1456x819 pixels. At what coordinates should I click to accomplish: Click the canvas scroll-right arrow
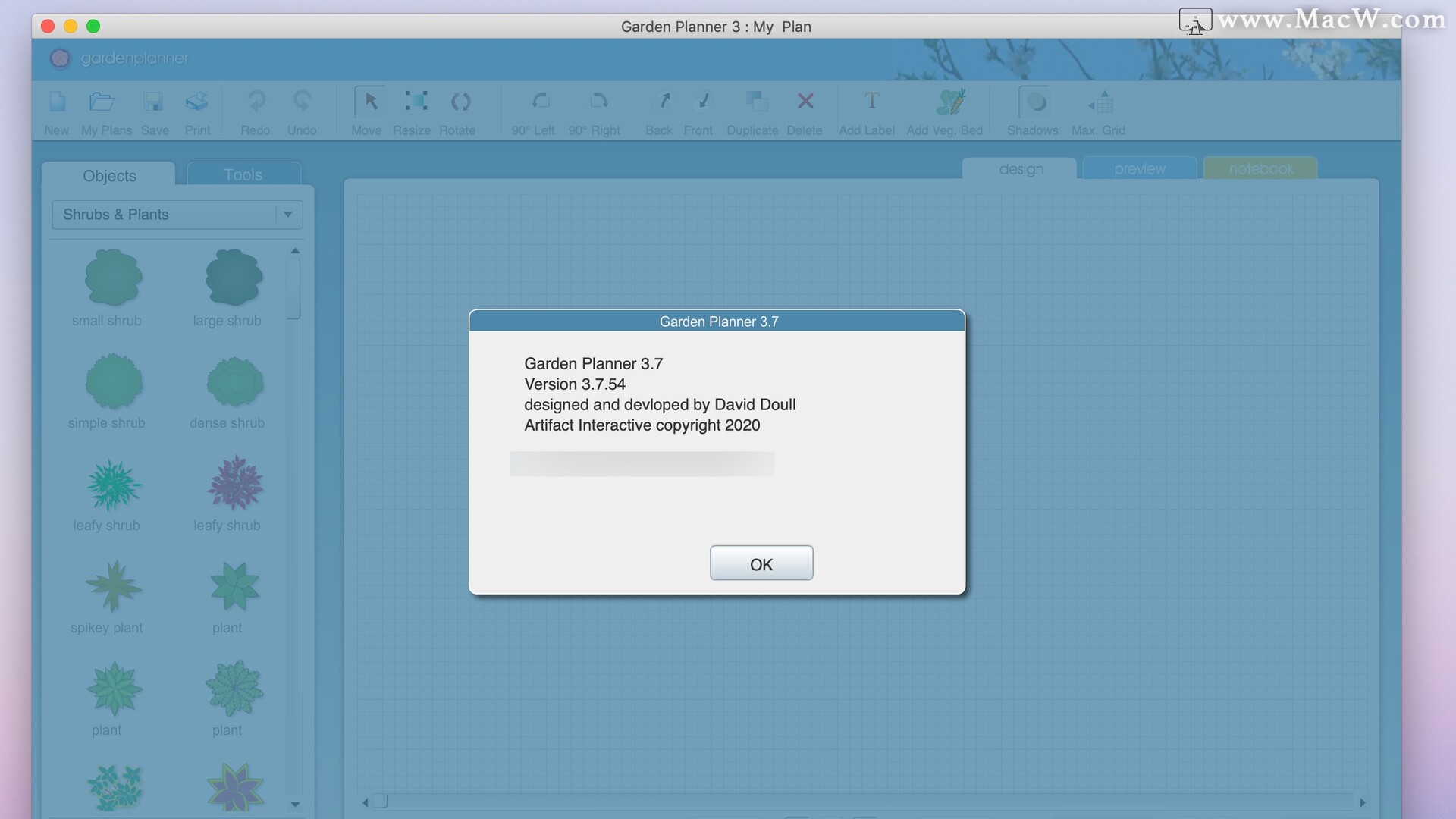(1363, 802)
